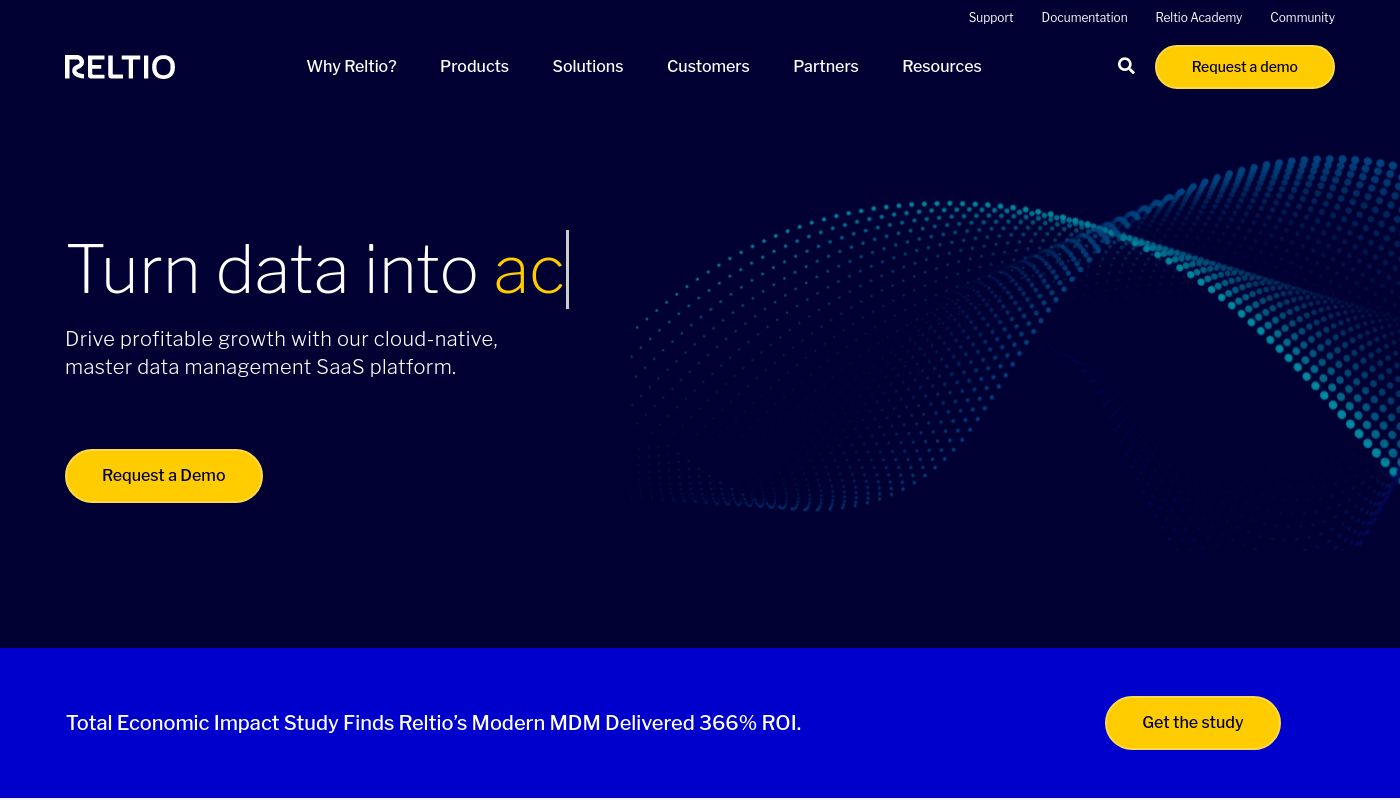The height and width of the screenshot is (800, 1400).
Task: Visit the Support link
Action: click(x=991, y=18)
